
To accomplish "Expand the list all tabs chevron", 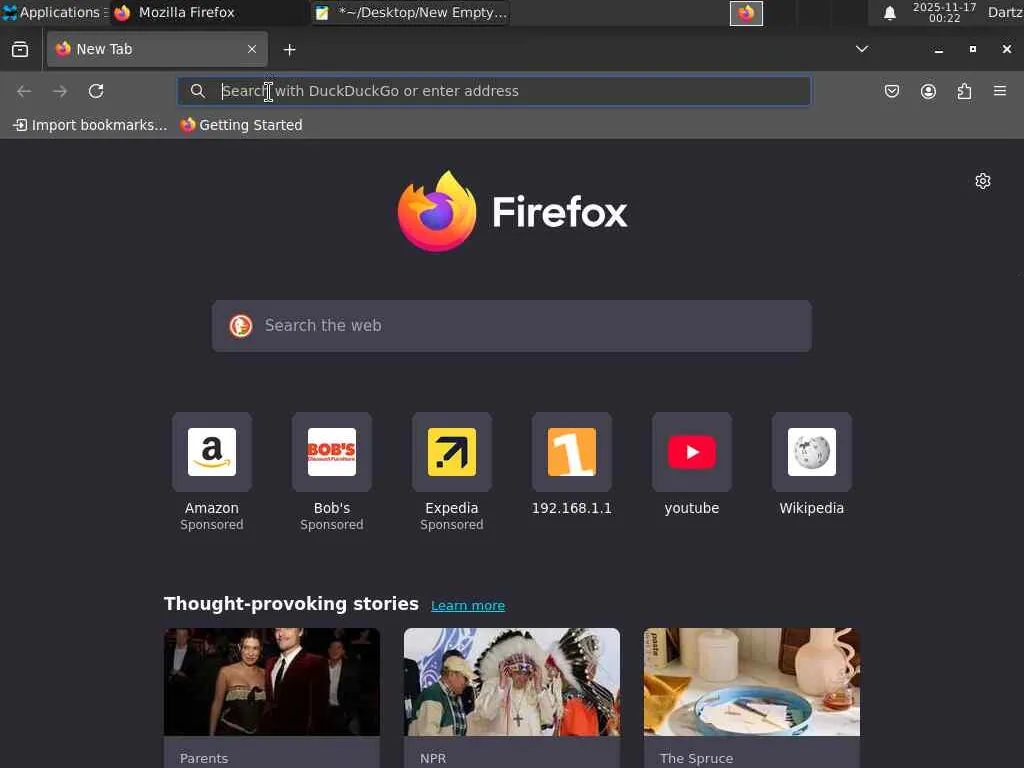I will coord(861,49).
